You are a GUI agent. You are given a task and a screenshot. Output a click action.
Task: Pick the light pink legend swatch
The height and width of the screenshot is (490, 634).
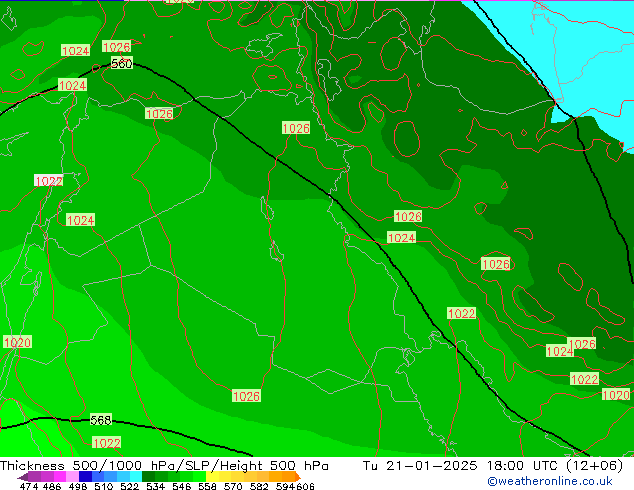pos(72,477)
